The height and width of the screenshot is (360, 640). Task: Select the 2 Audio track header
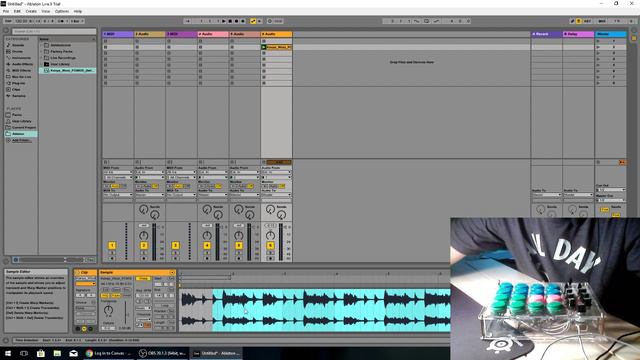[150, 34]
